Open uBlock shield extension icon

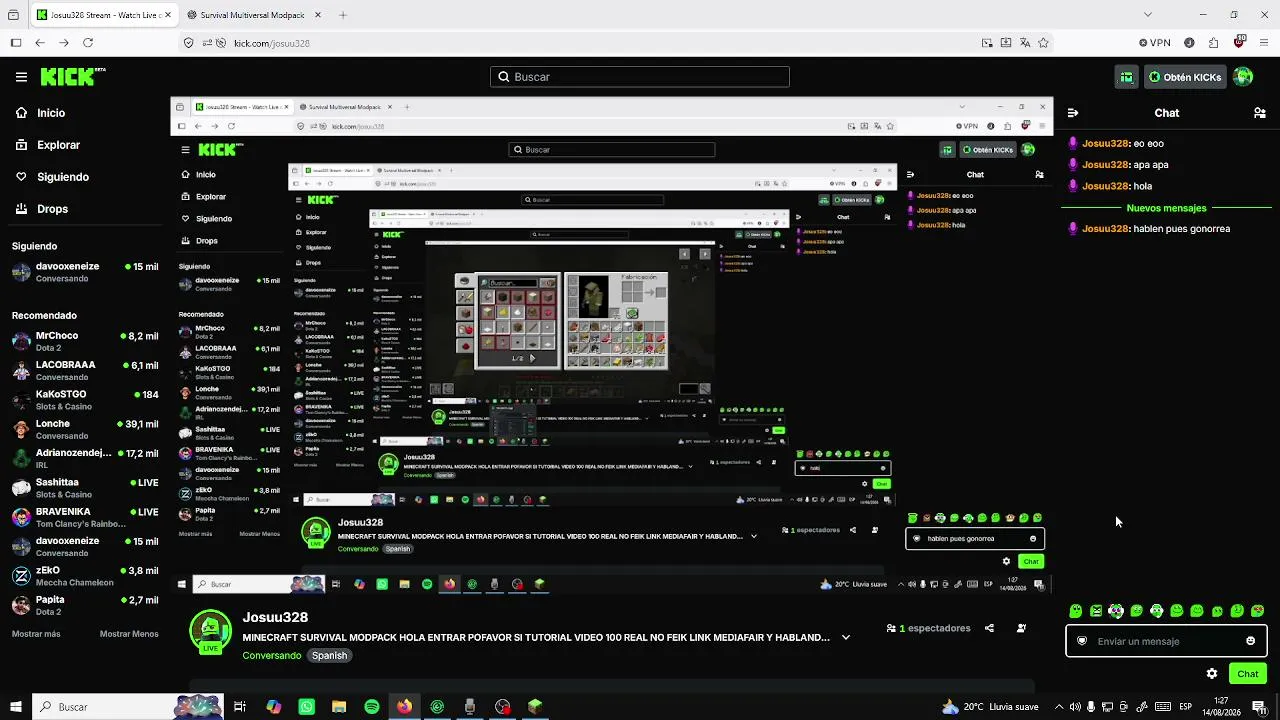(x=1240, y=43)
